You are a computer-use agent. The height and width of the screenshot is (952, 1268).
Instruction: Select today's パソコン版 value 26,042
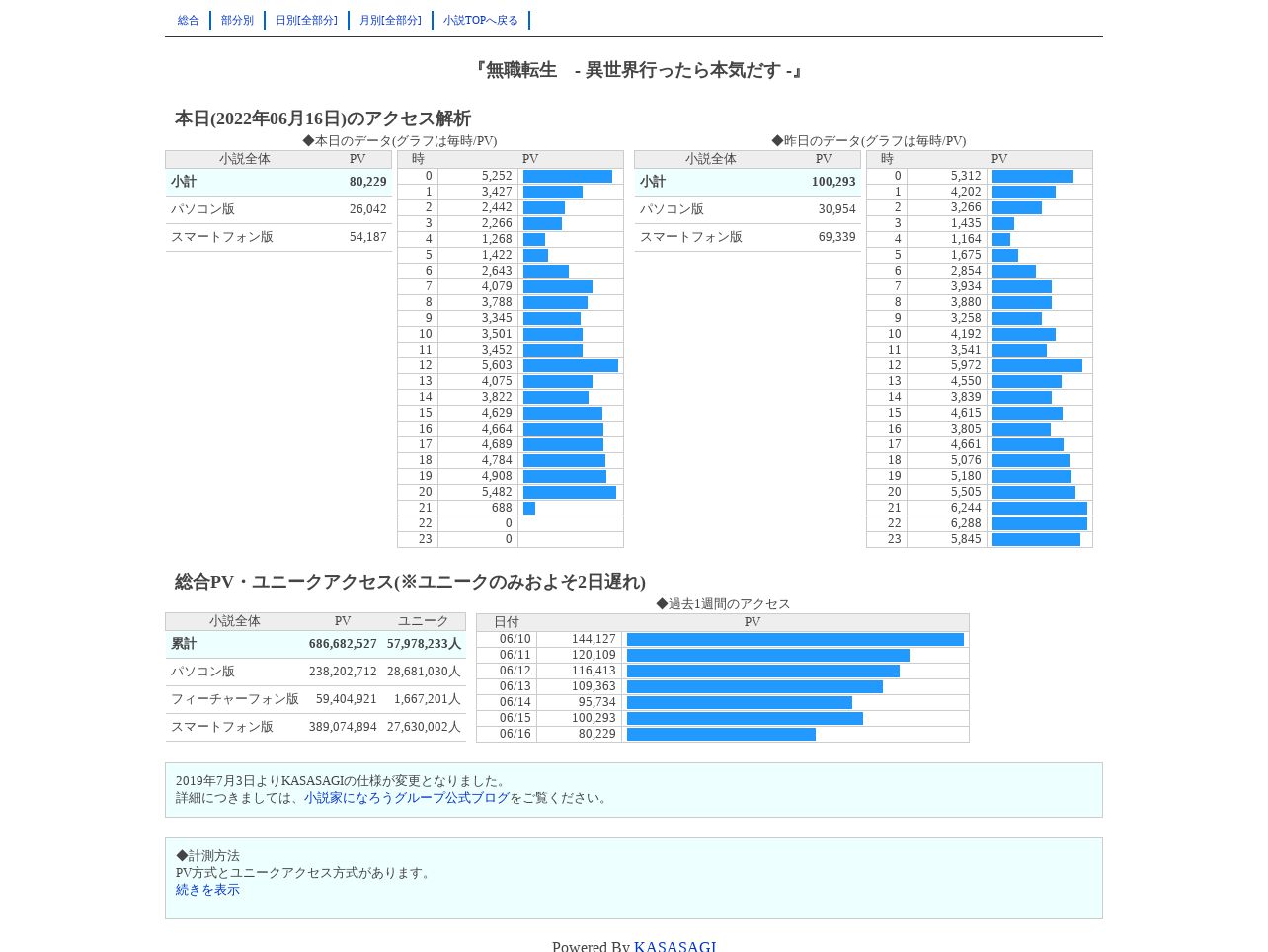tap(367, 209)
